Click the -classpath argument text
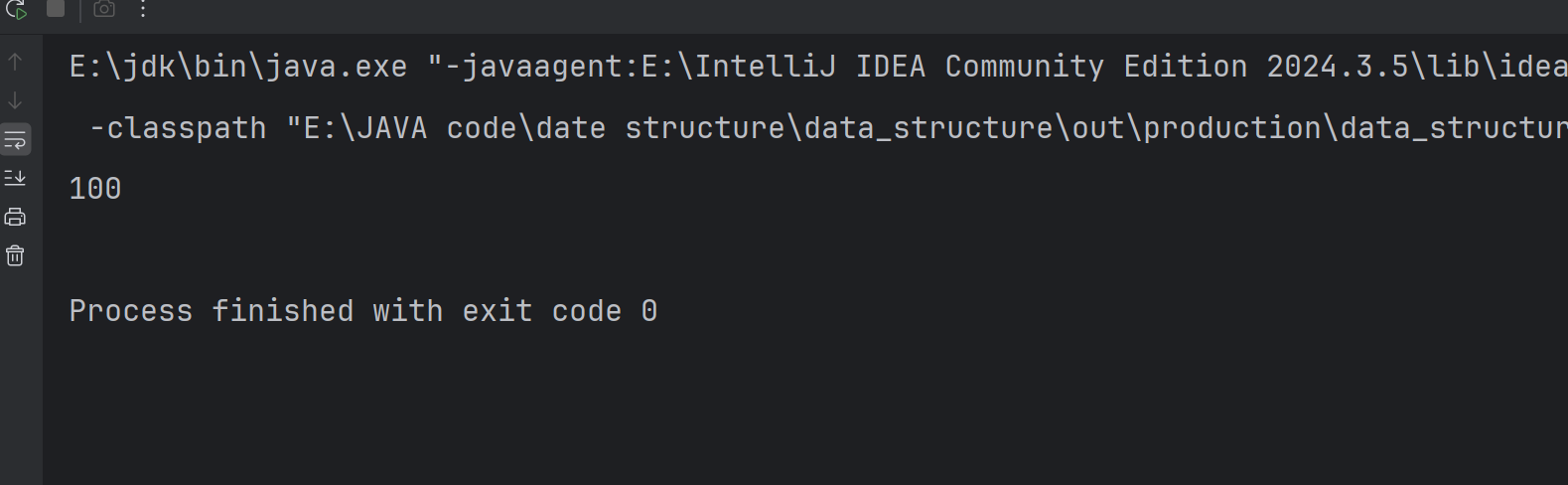Image resolution: width=1568 pixels, height=485 pixels. 178,128
